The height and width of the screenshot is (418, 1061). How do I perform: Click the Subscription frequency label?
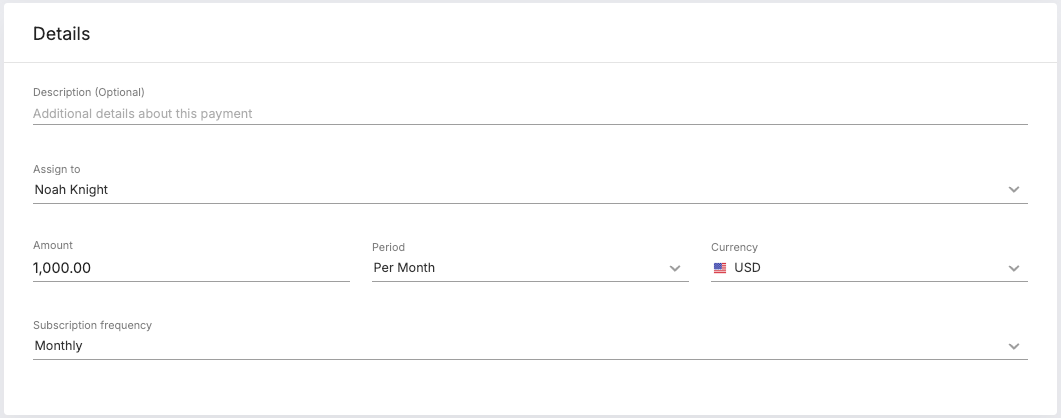[x=92, y=325]
